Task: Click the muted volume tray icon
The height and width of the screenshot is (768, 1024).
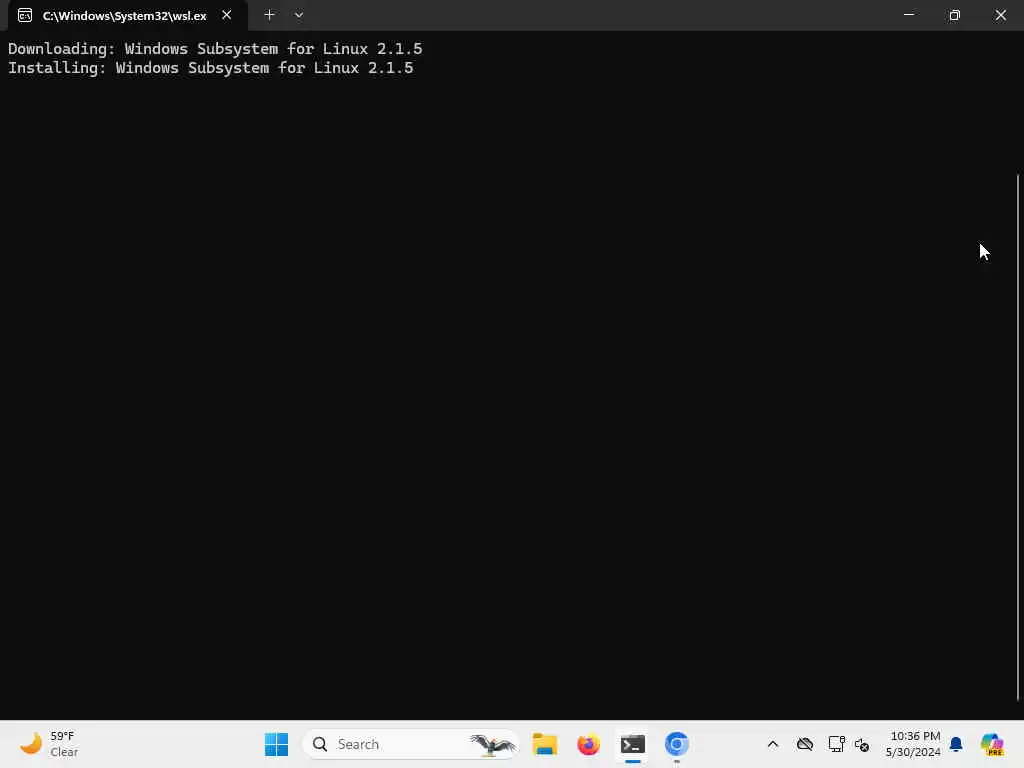Action: pyautogui.click(x=861, y=744)
